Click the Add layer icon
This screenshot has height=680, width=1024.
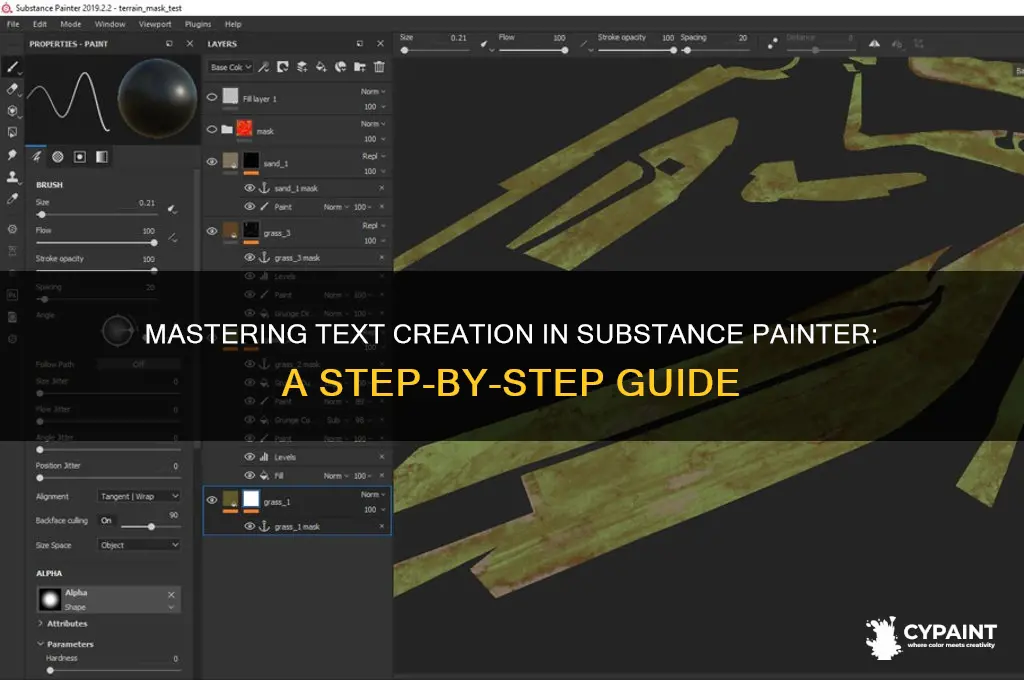[302, 67]
